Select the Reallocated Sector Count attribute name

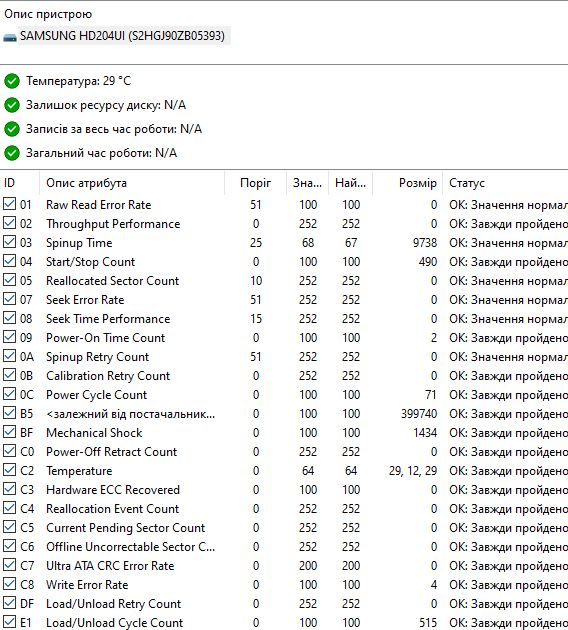tap(112, 281)
